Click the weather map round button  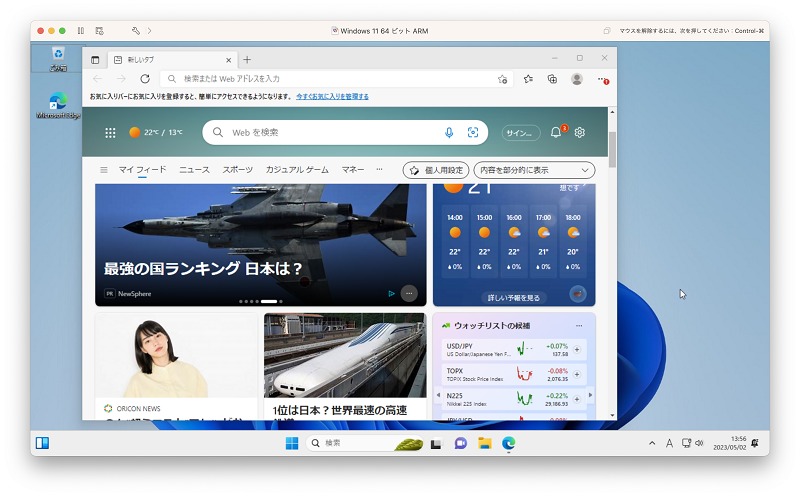point(578,294)
